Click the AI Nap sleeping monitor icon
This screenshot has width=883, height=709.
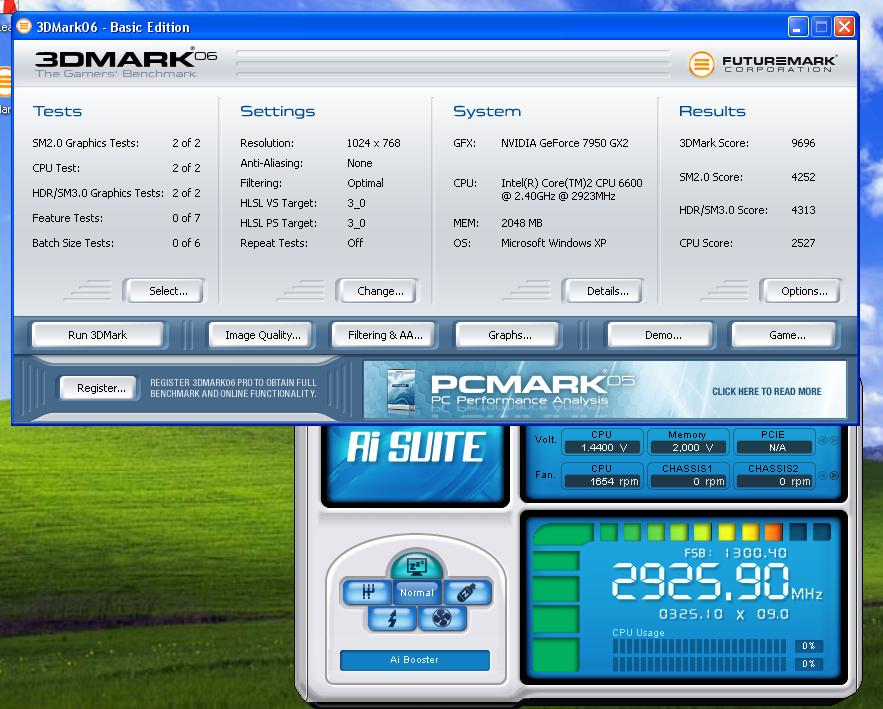417,565
